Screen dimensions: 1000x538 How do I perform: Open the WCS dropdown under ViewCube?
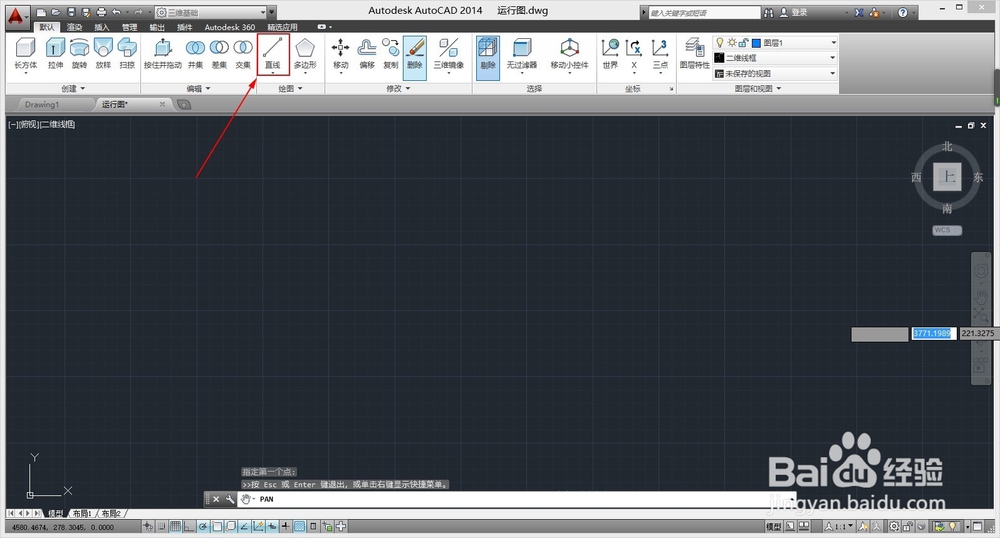coord(946,230)
